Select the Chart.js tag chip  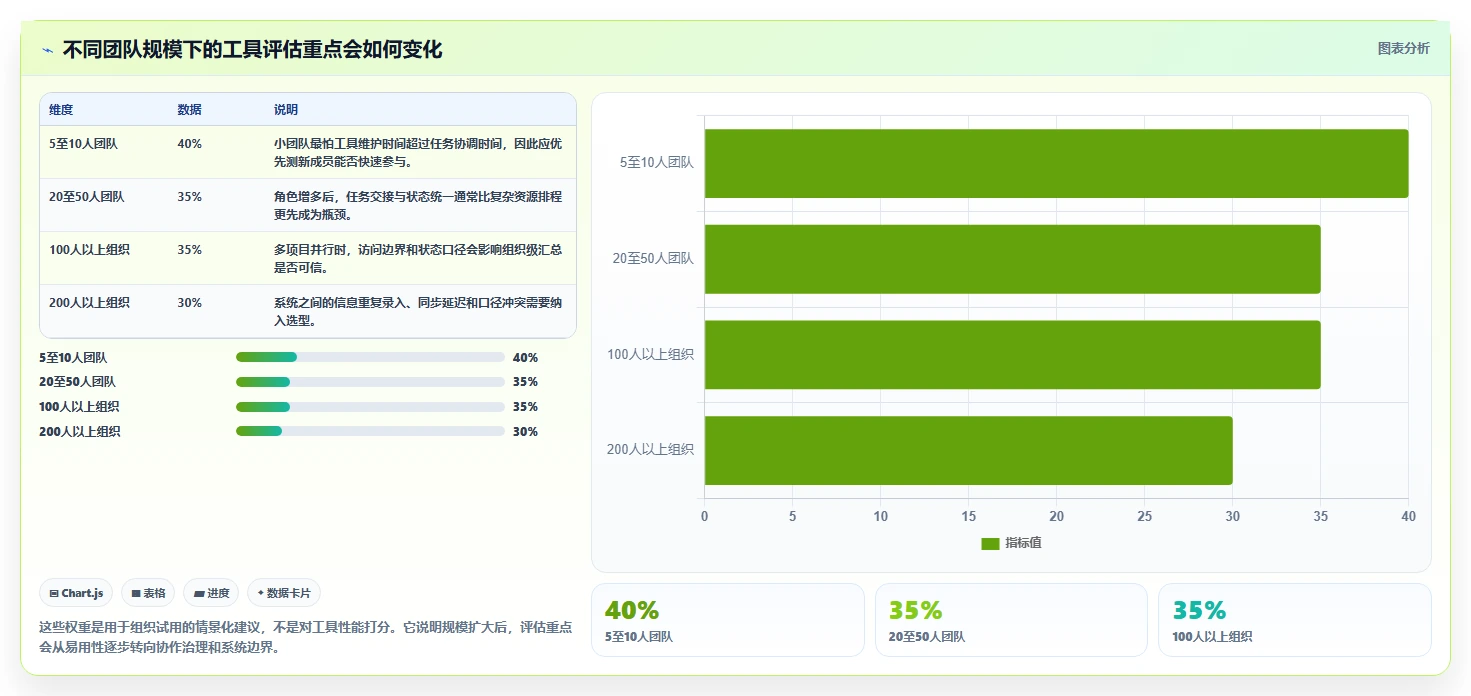pos(76,593)
